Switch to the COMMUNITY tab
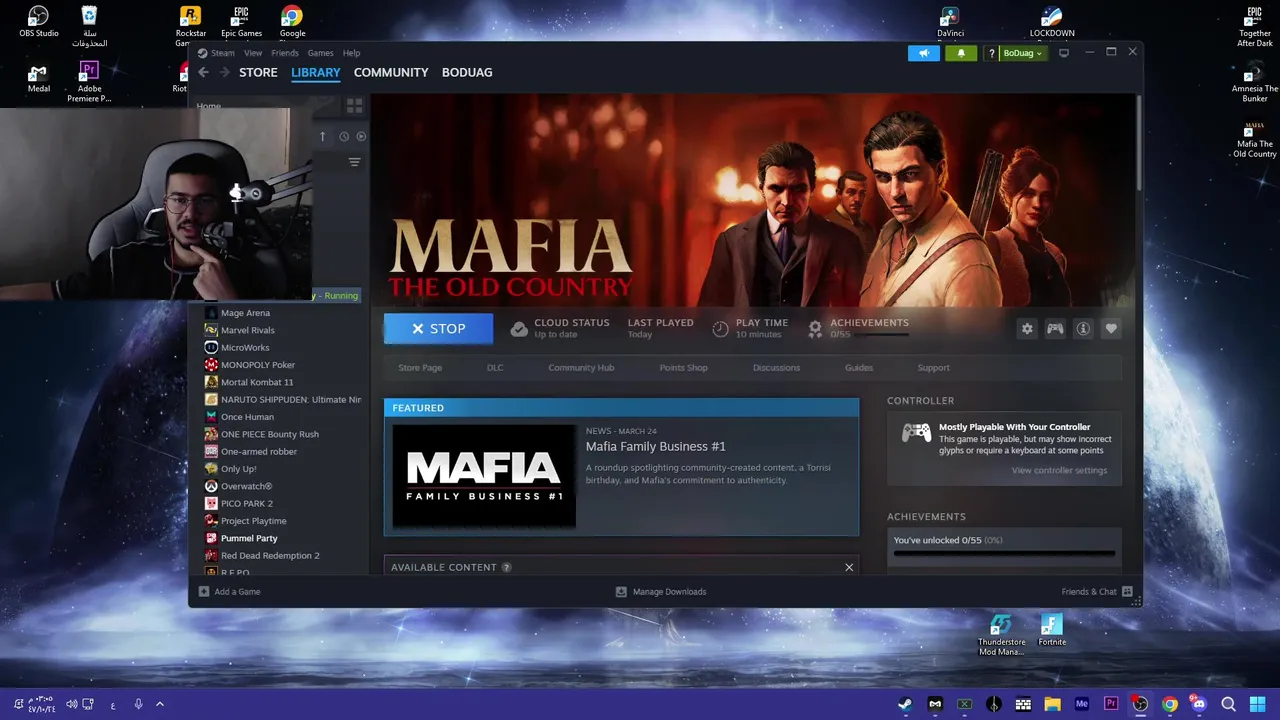The width and height of the screenshot is (1280, 720). point(391,72)
